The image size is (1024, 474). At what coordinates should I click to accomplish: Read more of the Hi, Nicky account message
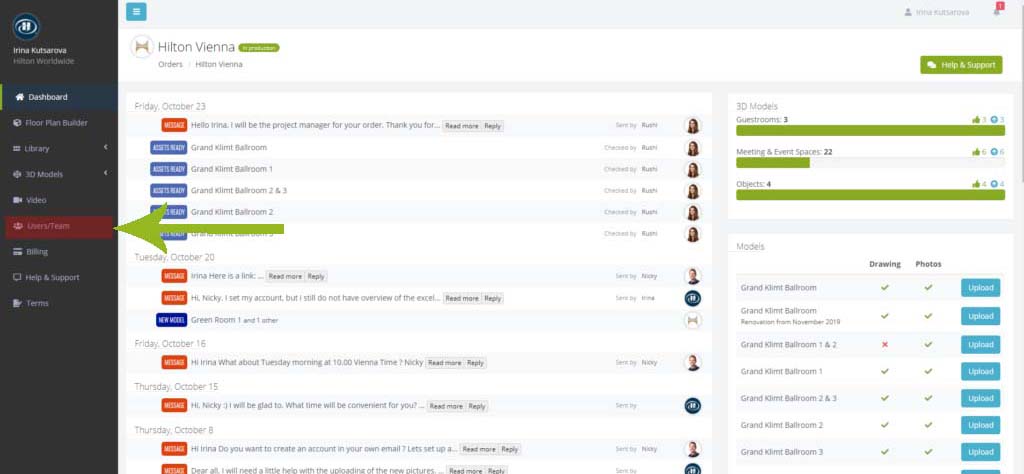462,298
